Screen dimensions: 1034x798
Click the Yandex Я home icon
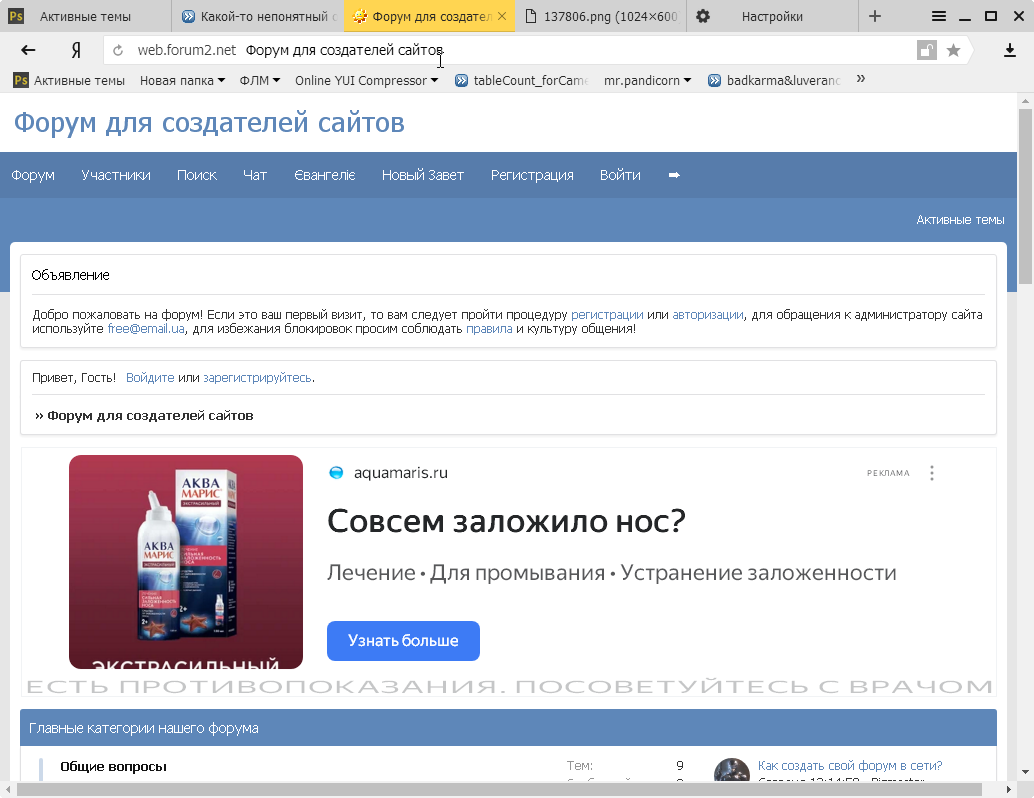pyautogui.click(x=76, y=50)
